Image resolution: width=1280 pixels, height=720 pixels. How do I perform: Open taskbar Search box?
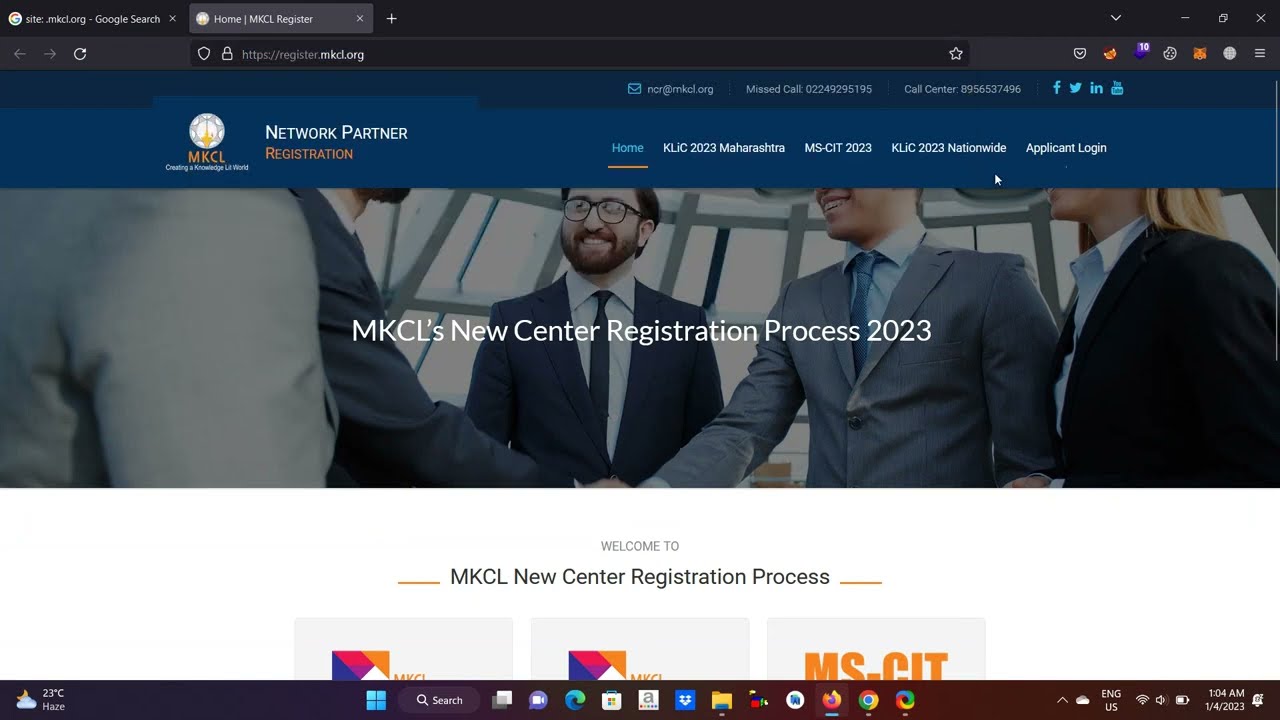tap(440, 700)
